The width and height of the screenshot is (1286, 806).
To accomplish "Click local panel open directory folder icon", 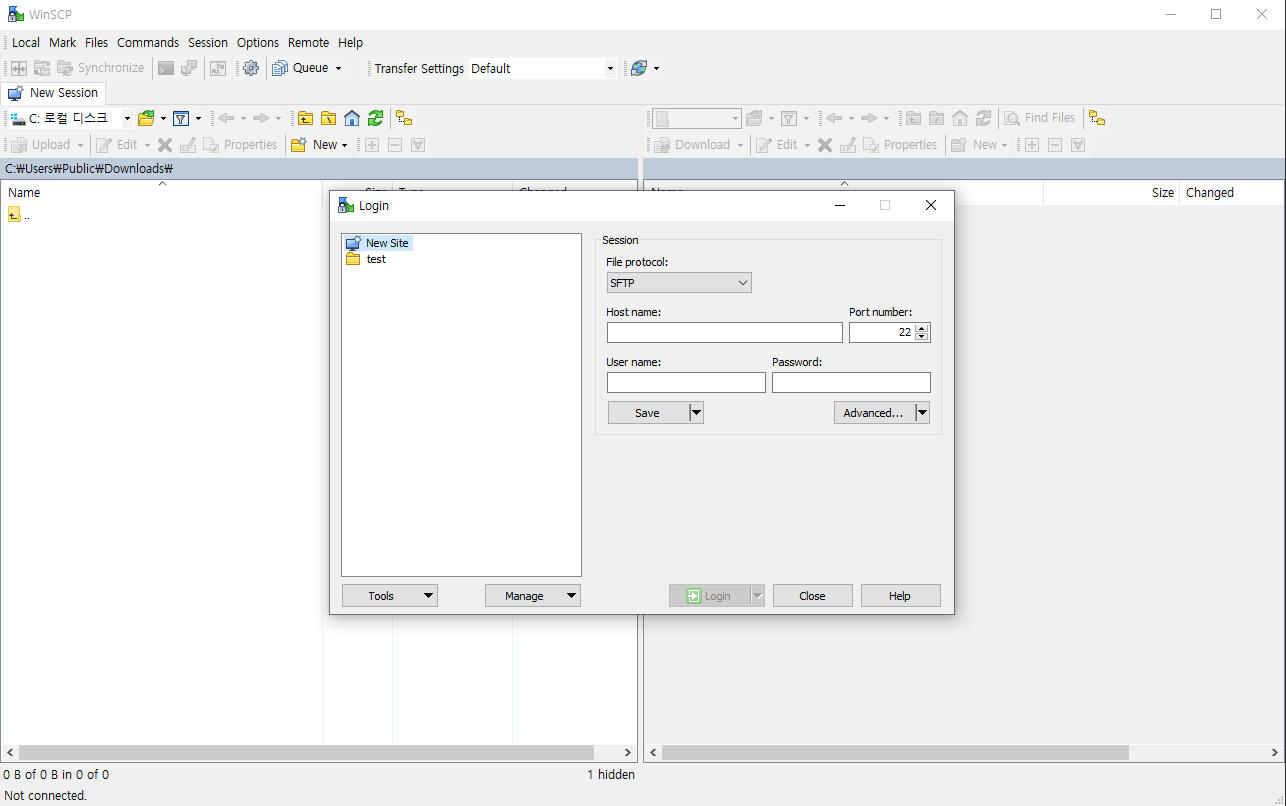I will coord(146,118).
